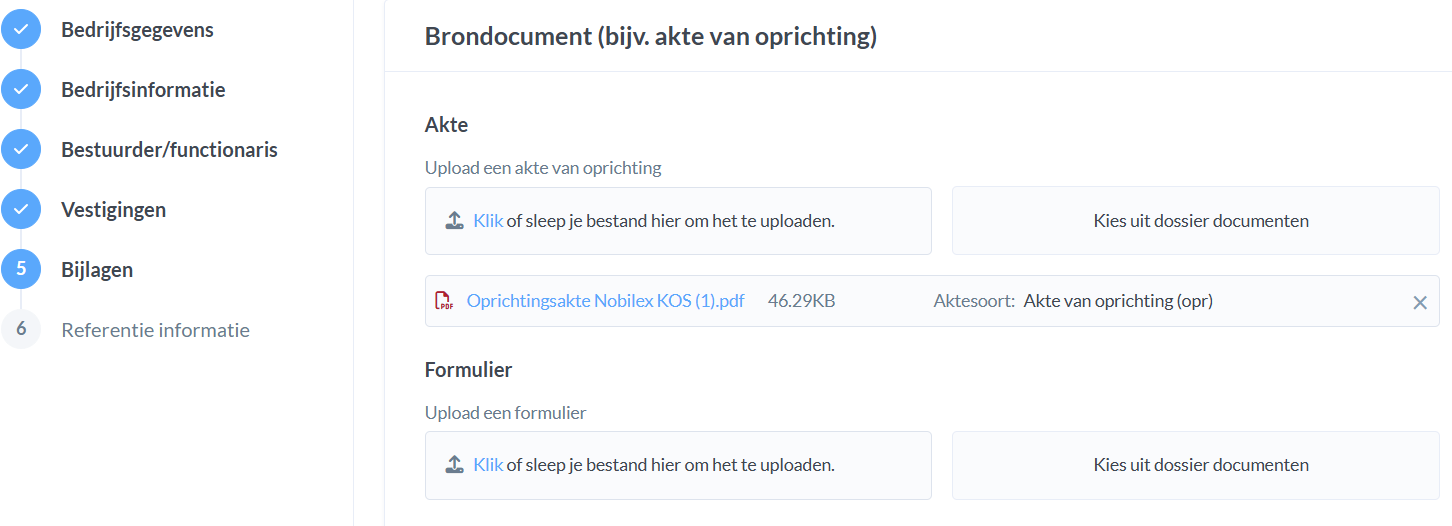The image size is (1452, 526).
Task: Click the Bedrijfsgegevens step checkmark icon
Action: (21, 30)
